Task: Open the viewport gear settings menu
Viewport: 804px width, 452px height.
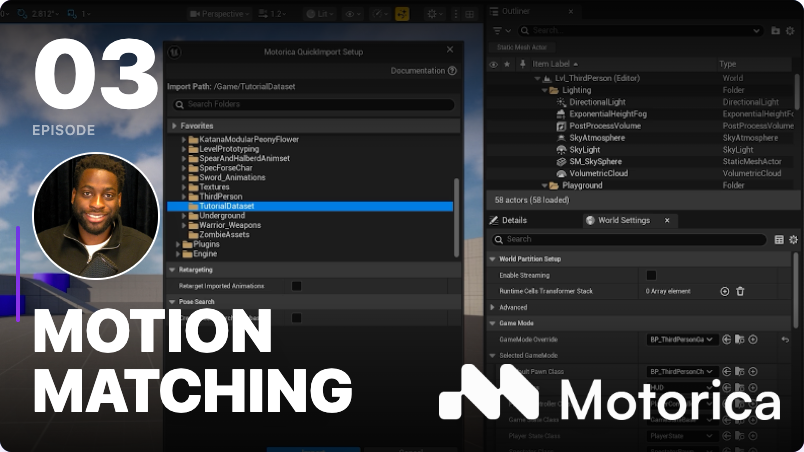Action: pyautogui.click(x=435, y=14)
